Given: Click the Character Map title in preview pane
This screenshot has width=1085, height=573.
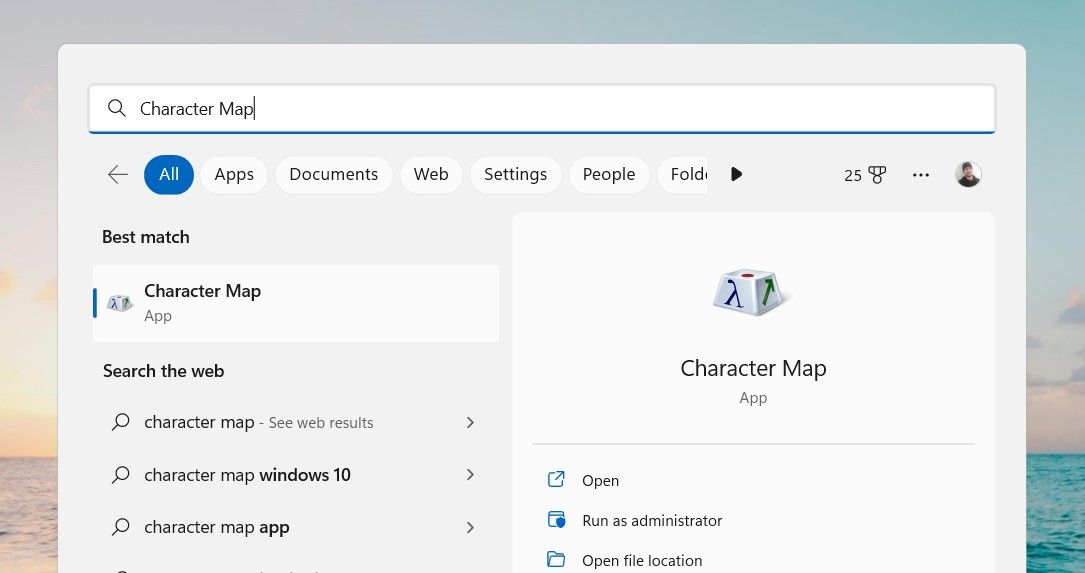Looking at the screenshot, I should [x=753, y=368].
